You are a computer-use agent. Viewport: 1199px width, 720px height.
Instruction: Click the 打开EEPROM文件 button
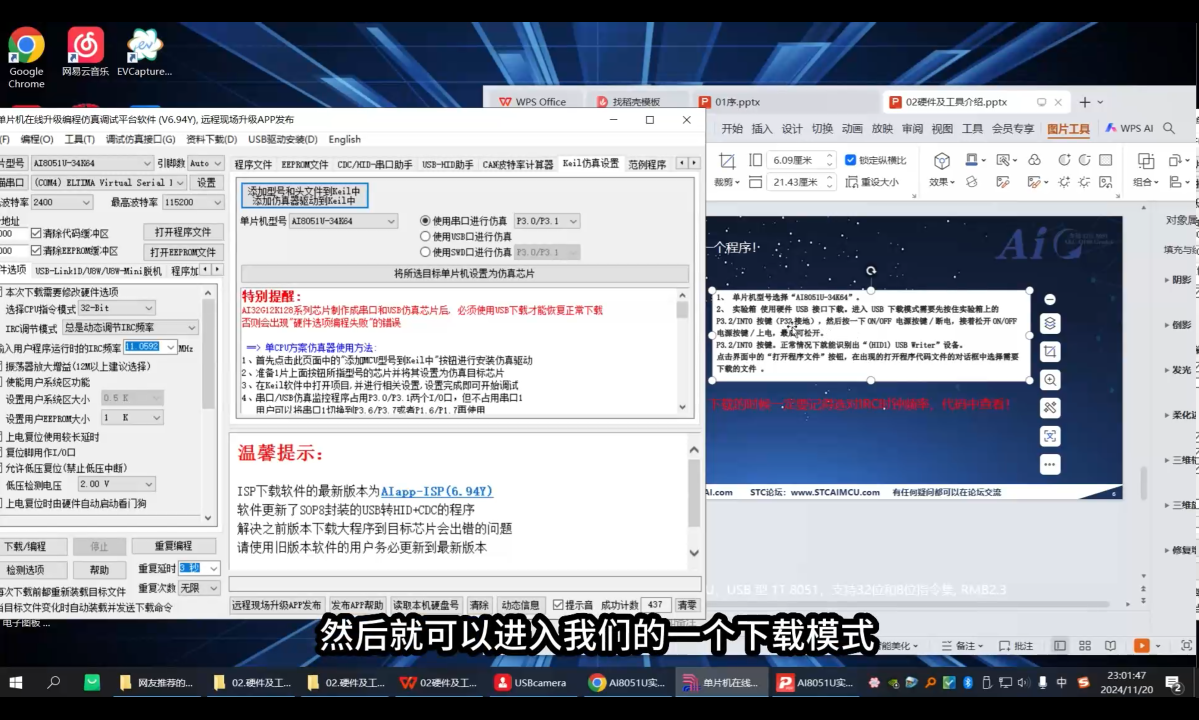[x=183, y=251]
